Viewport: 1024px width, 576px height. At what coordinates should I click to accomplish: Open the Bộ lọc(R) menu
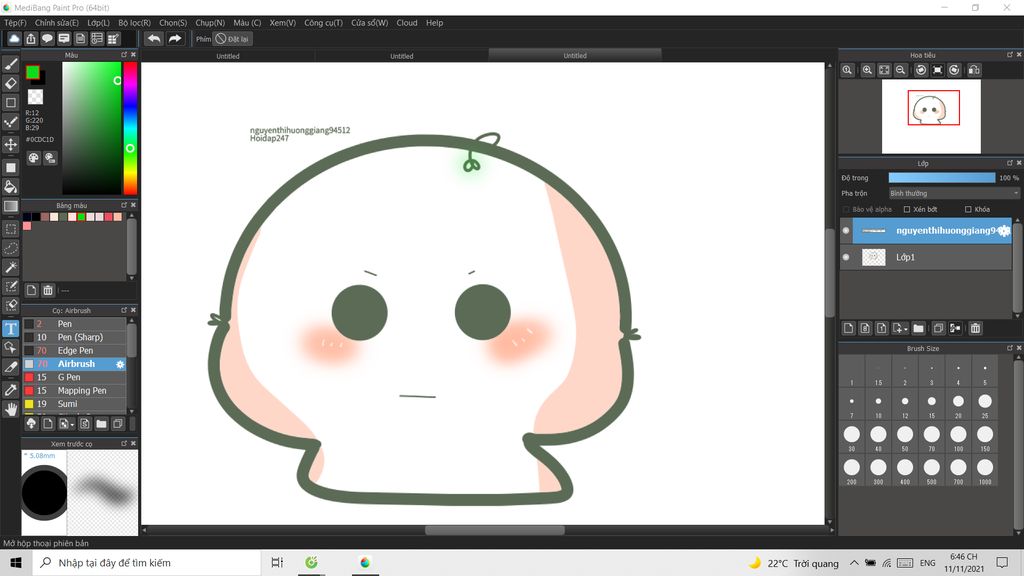pos(135,23)
